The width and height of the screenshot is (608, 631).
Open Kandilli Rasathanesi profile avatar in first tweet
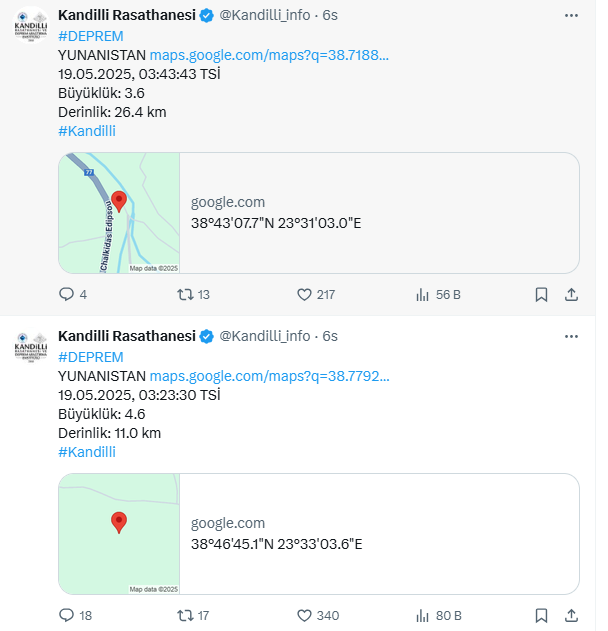(x=31, y=25)
